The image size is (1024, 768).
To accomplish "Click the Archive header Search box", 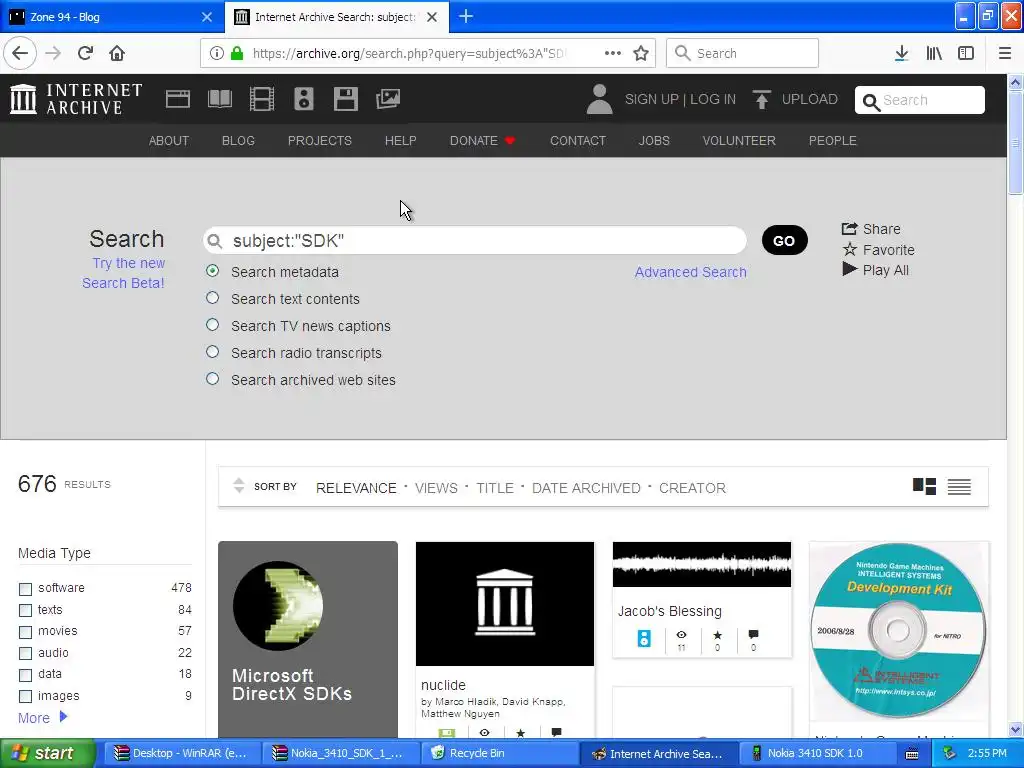I will pos(920,100).
